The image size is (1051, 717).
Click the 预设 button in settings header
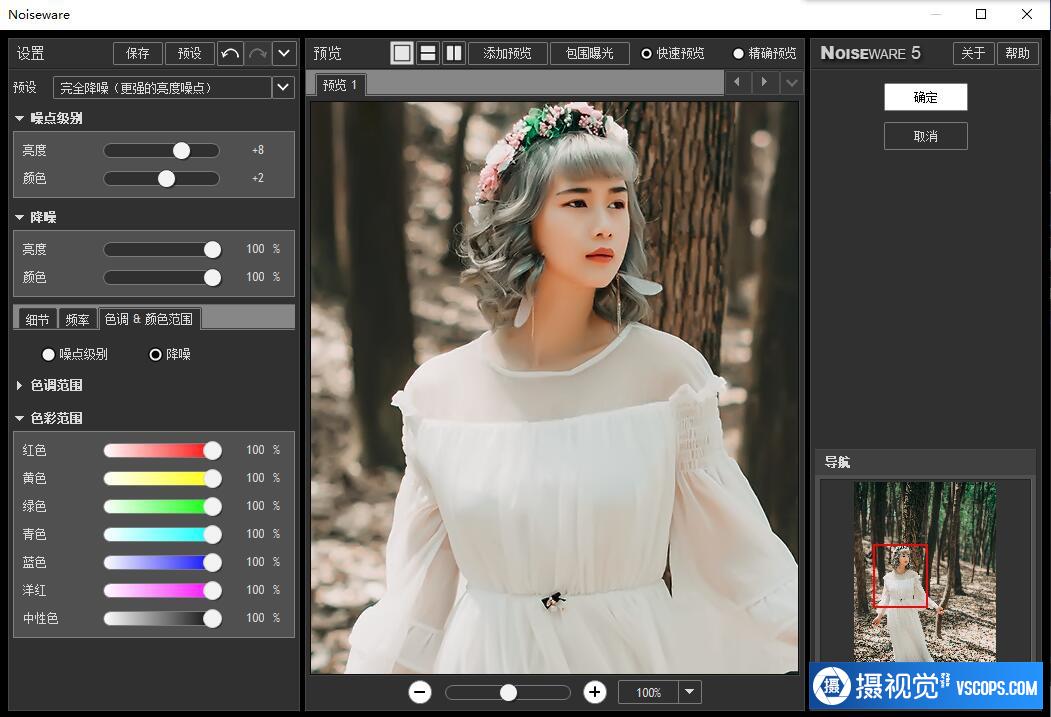tap(189, 53)
